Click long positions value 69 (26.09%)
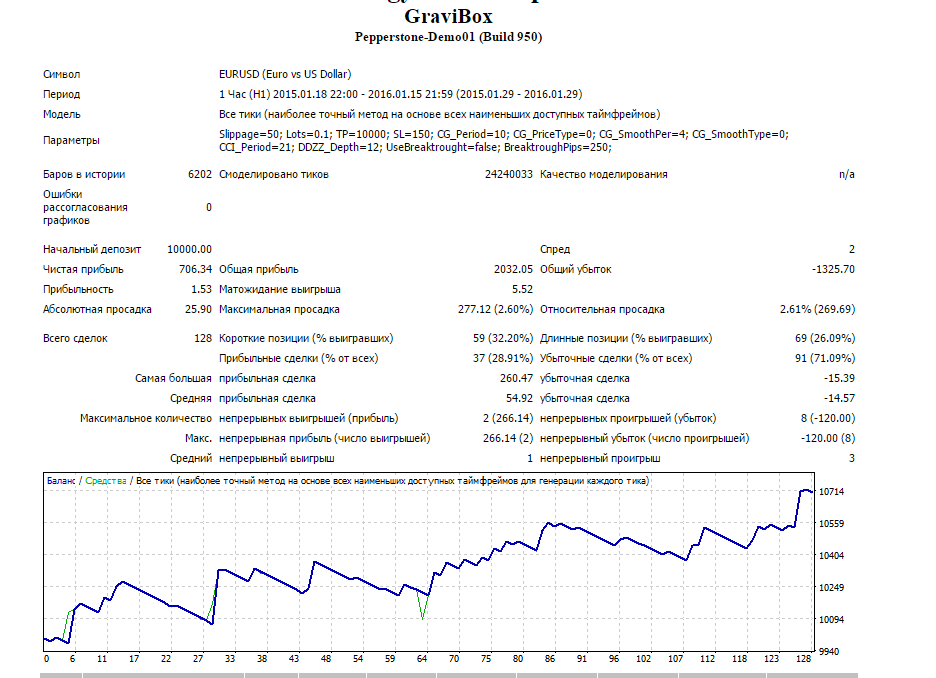Screen dimensions: 936x678 (825, 338)
